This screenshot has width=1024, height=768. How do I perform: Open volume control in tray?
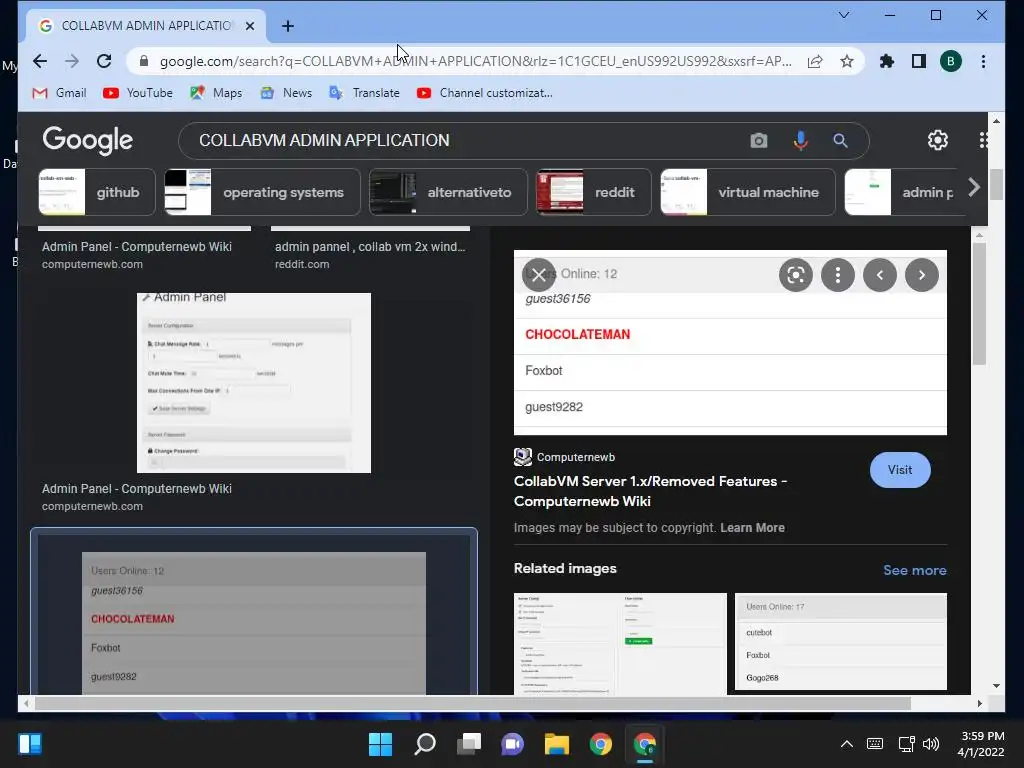[931, 744]
